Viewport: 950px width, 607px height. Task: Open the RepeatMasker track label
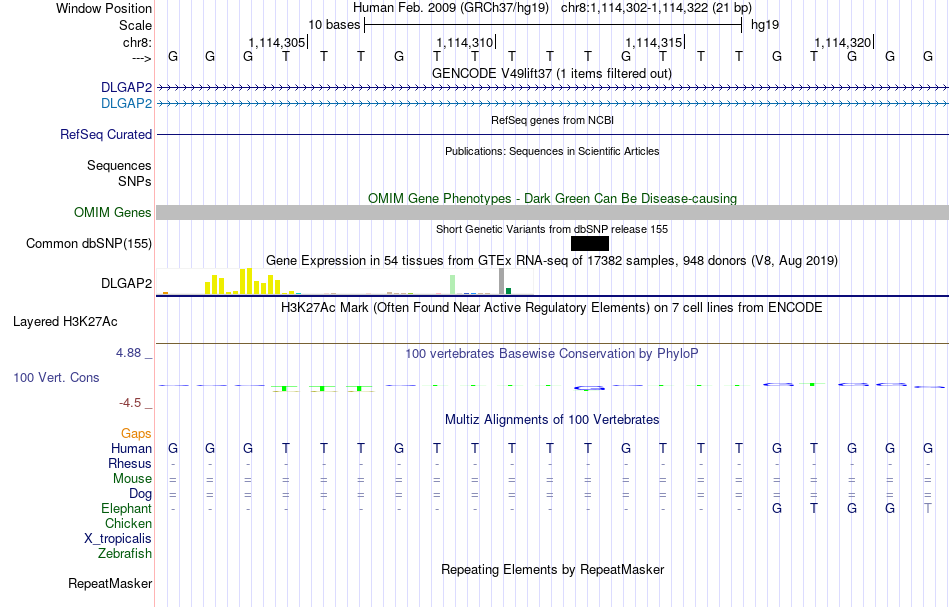coord(110,583)
